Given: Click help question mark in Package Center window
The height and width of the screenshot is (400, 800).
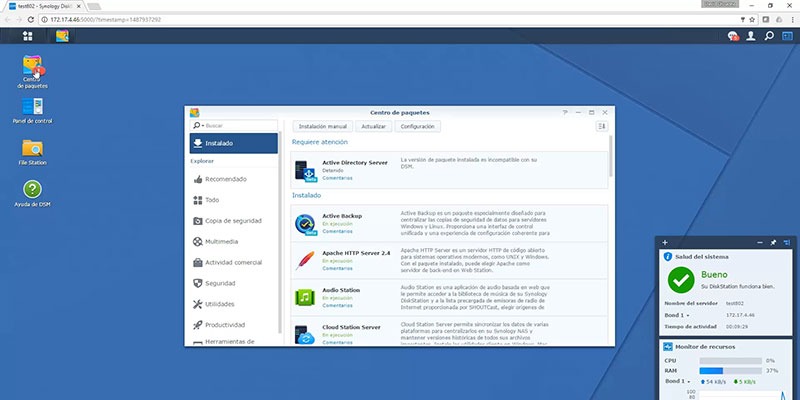Looking at the screenshot, I should coord(565,112).
